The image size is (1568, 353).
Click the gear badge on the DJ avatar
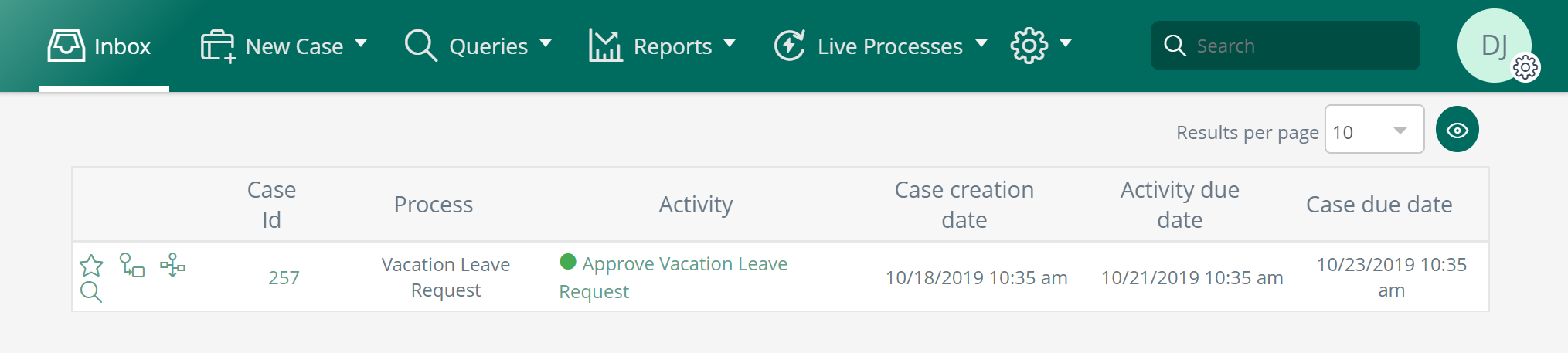[x=1525, y=68]
